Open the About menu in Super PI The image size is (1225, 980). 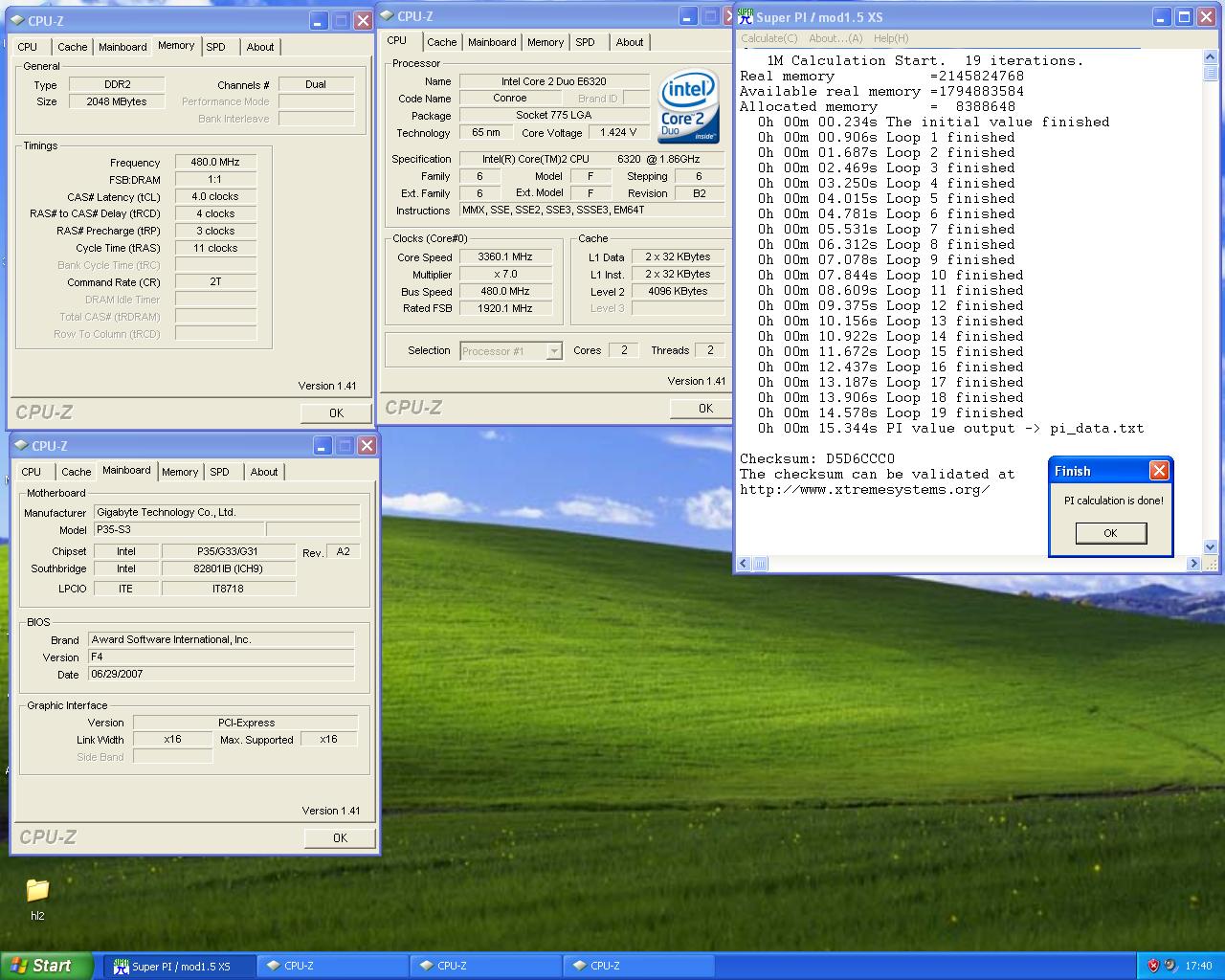(835, 38)
